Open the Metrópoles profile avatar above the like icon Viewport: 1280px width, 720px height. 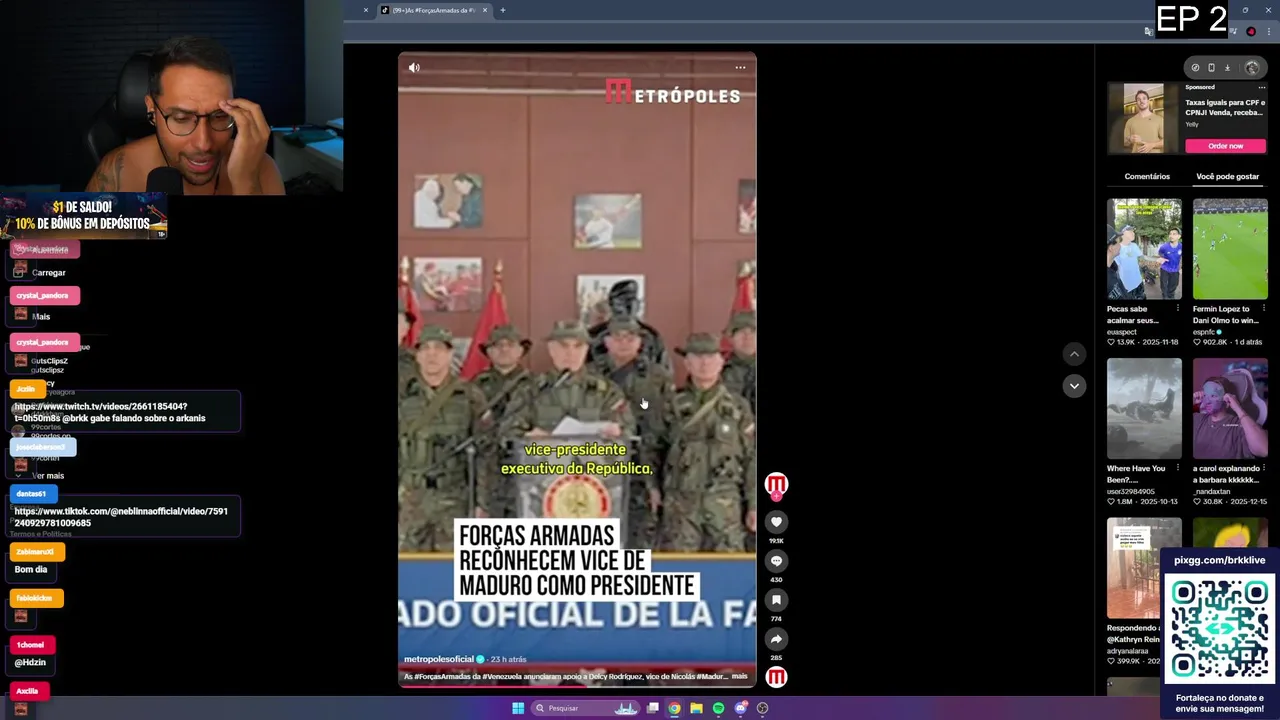pyautogui.click(x=776, y=485)
